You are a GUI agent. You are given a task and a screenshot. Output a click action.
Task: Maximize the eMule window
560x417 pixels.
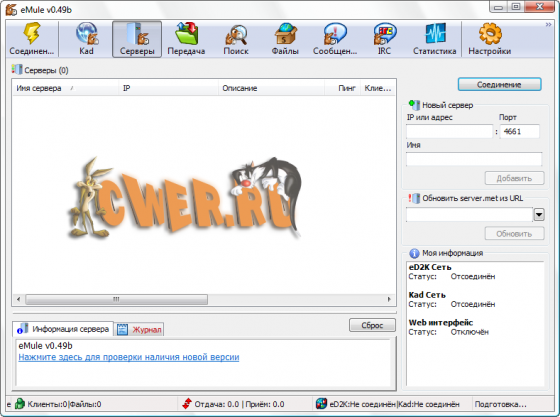pos(516,7)
